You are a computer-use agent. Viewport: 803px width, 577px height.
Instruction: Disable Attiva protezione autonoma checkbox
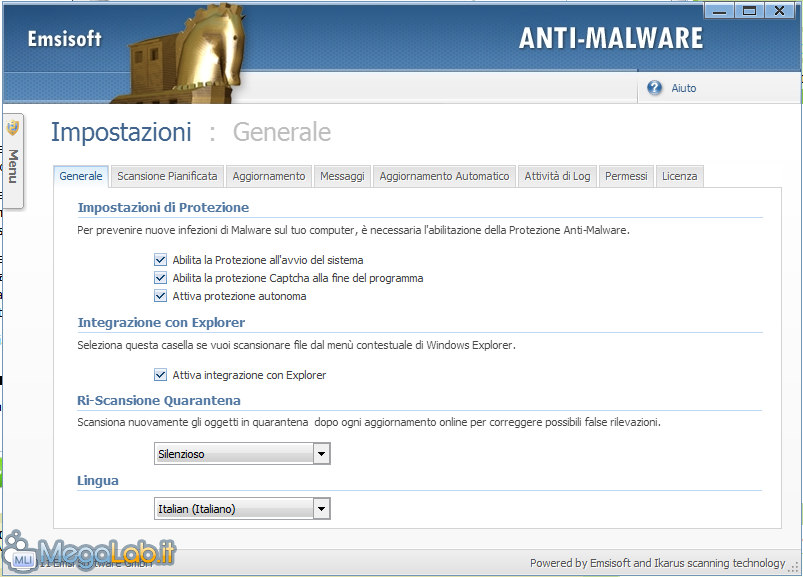pyautogui.click(x=160, y=296)
